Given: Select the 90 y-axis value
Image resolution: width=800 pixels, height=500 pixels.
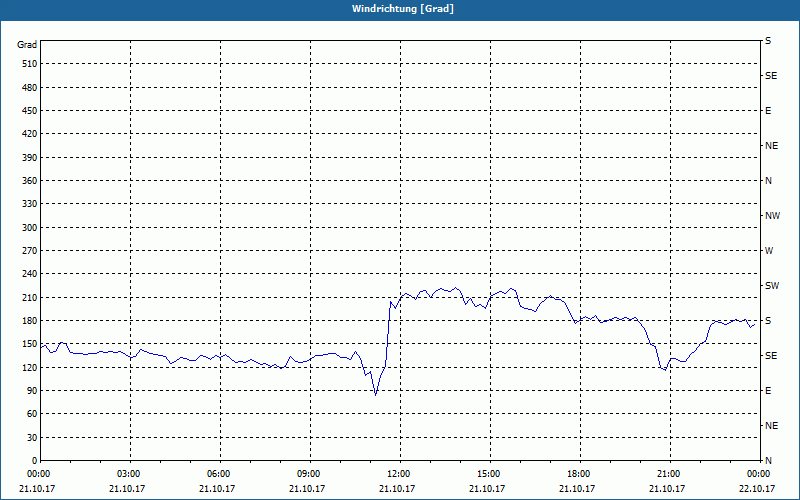Looking at the screenshot, I should coord(32,391).
